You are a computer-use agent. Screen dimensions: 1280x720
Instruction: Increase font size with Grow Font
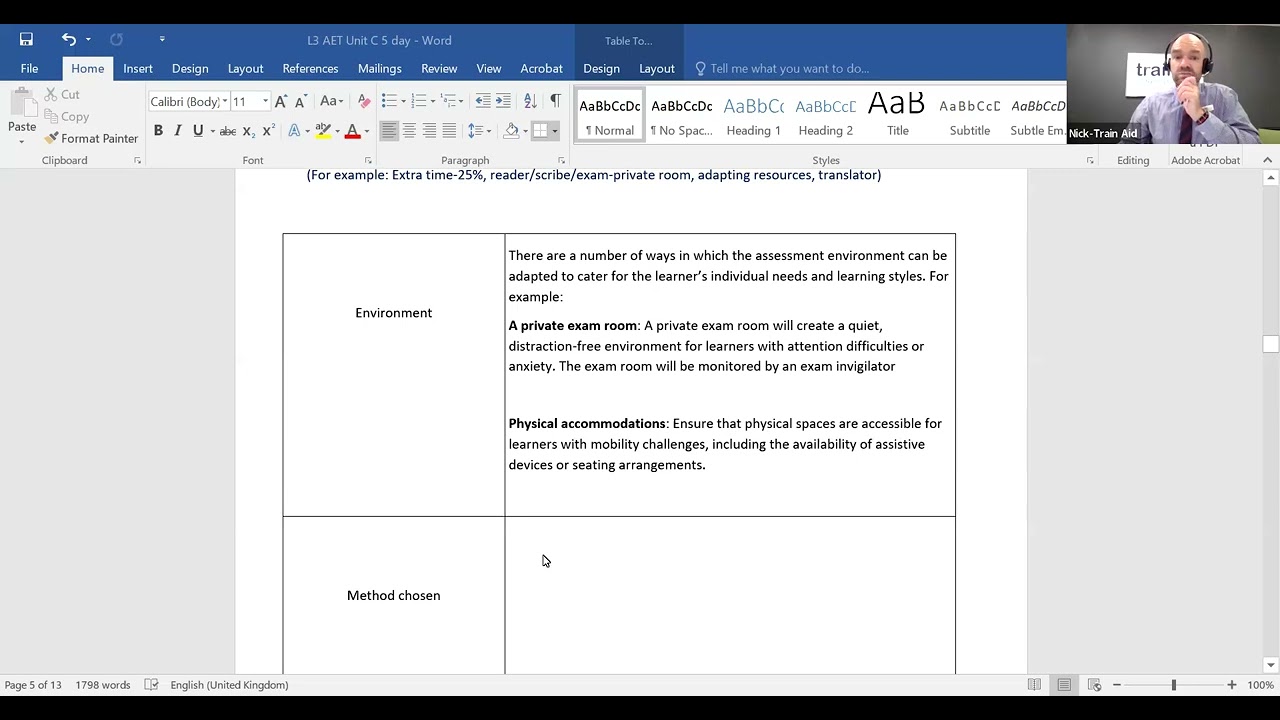click(281, 102)
